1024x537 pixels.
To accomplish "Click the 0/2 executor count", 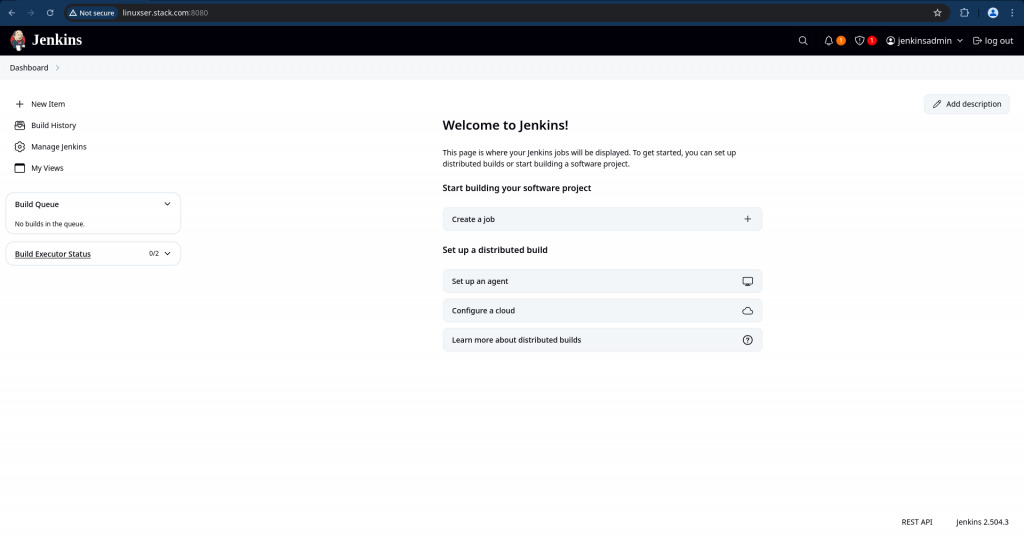I will tap(153, 253).
